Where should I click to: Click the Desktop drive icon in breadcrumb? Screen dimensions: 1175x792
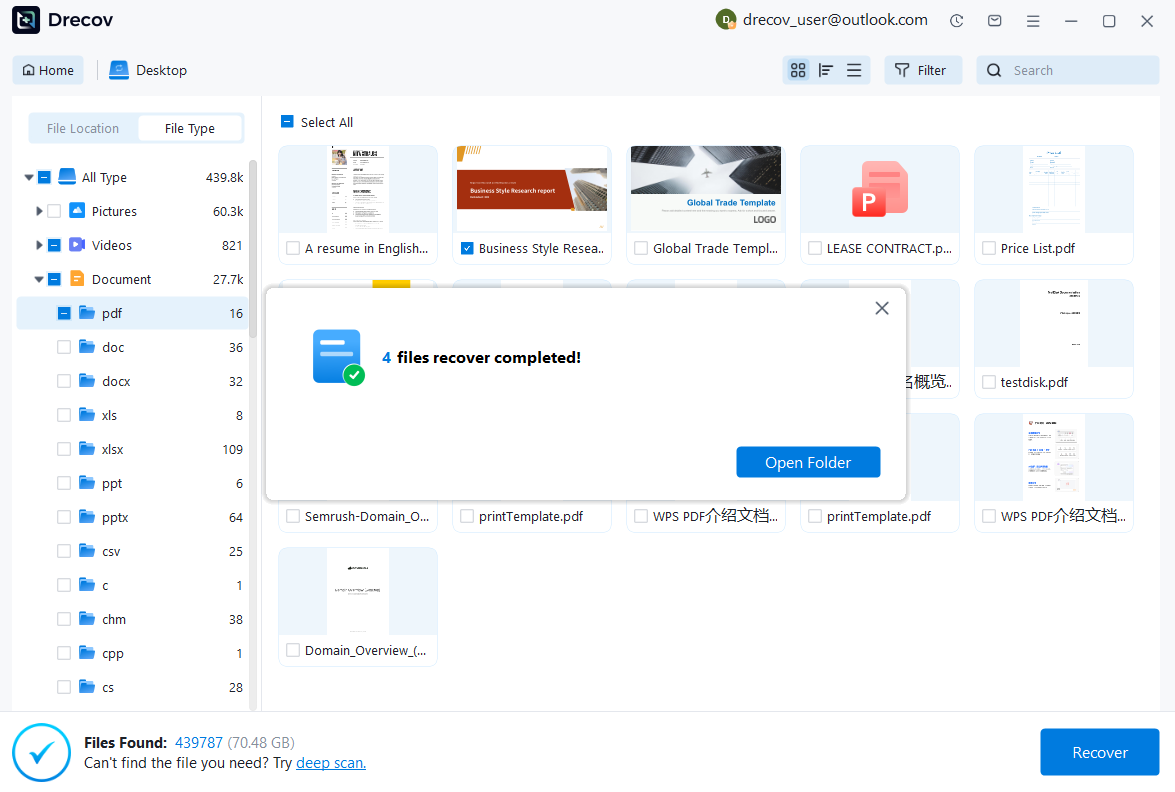pyautogui.click(x=120, y=70)
